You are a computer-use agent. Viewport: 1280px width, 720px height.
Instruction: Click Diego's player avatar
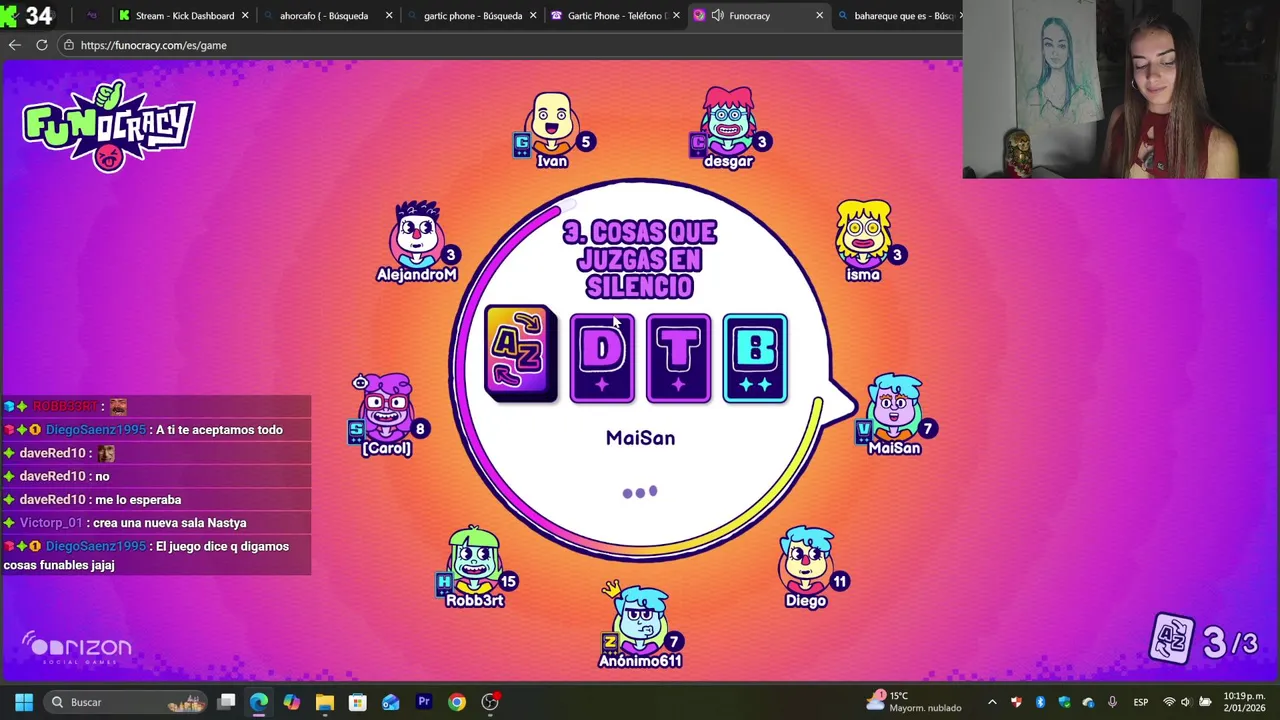pyautogui.click(x=806, y=560)
